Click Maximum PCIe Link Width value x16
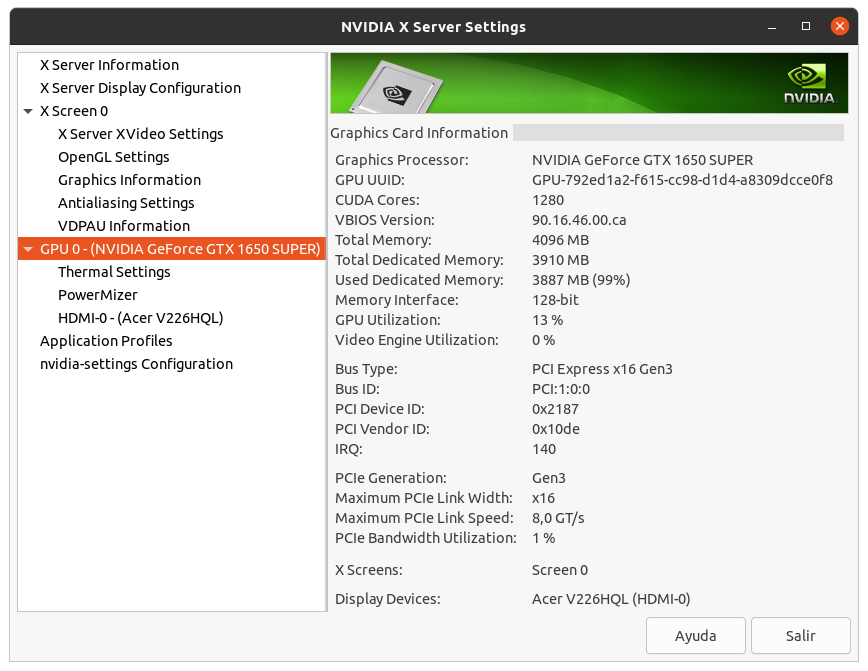 543,498
